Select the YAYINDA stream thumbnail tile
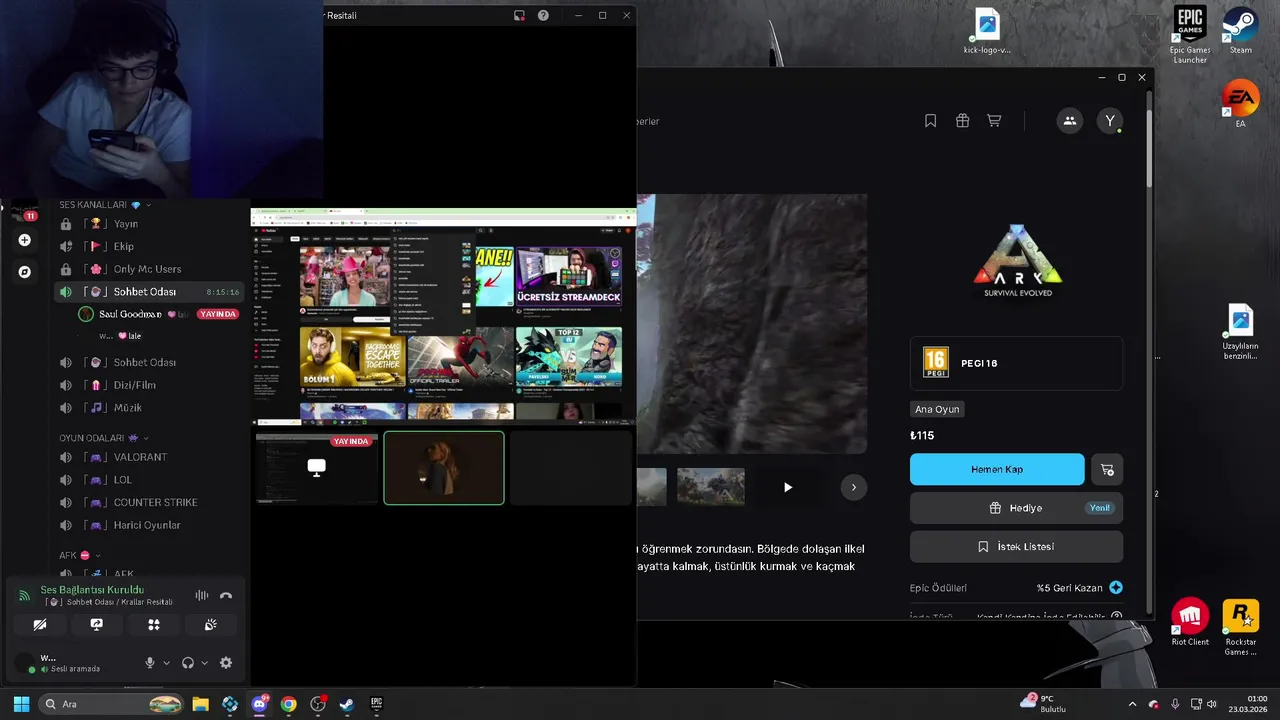 [x=316, y=468]
